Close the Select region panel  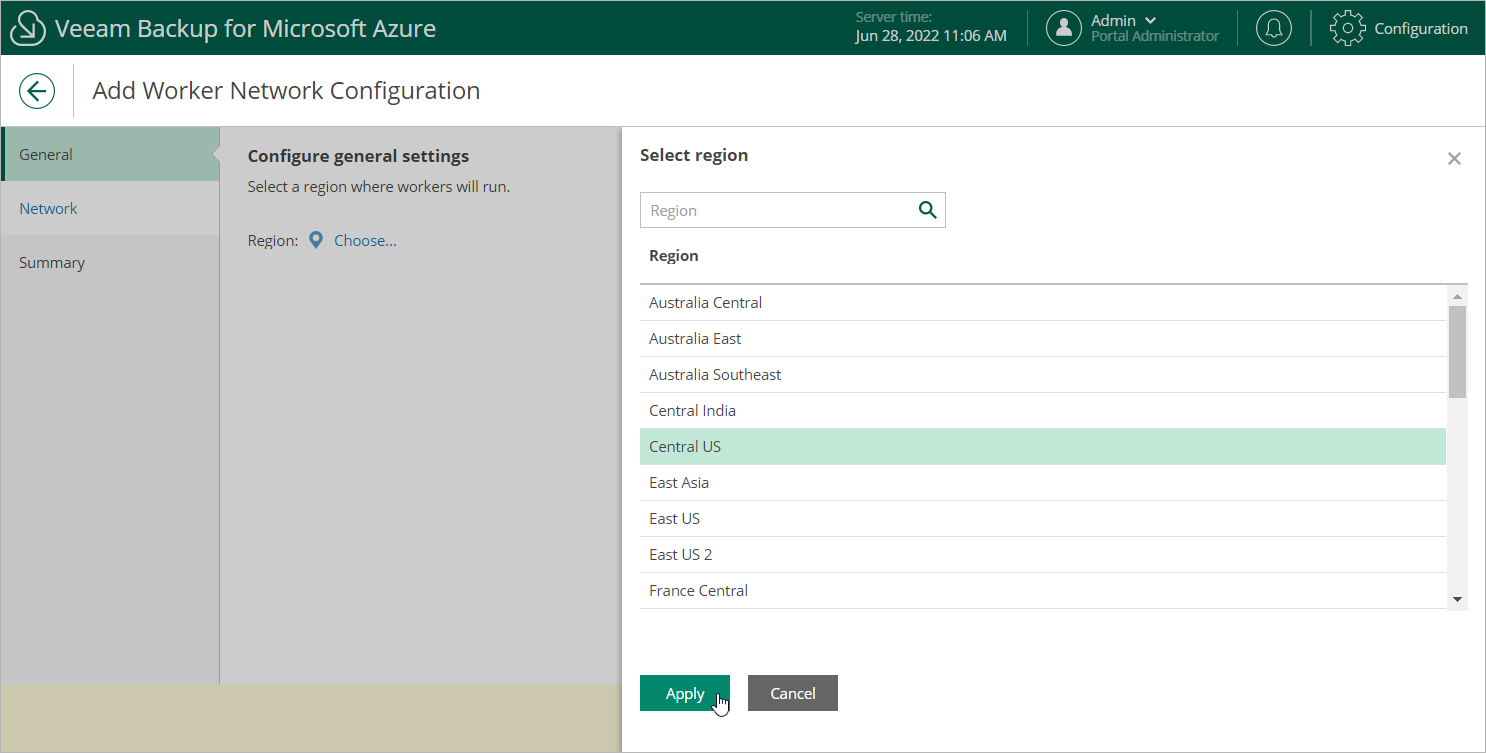click(1454, 158)
